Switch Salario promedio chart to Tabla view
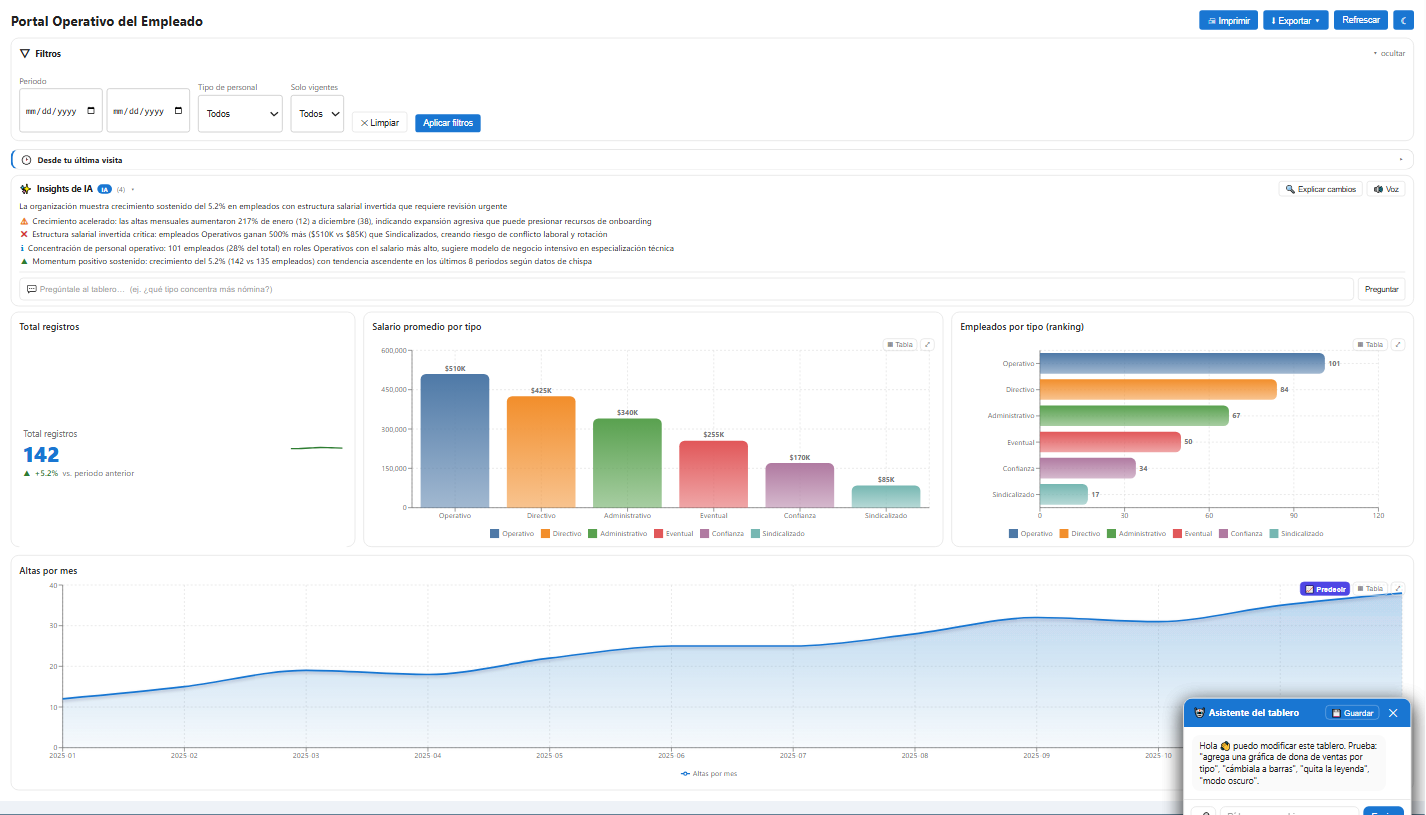The image size is (1426, 815). [900, 344]
